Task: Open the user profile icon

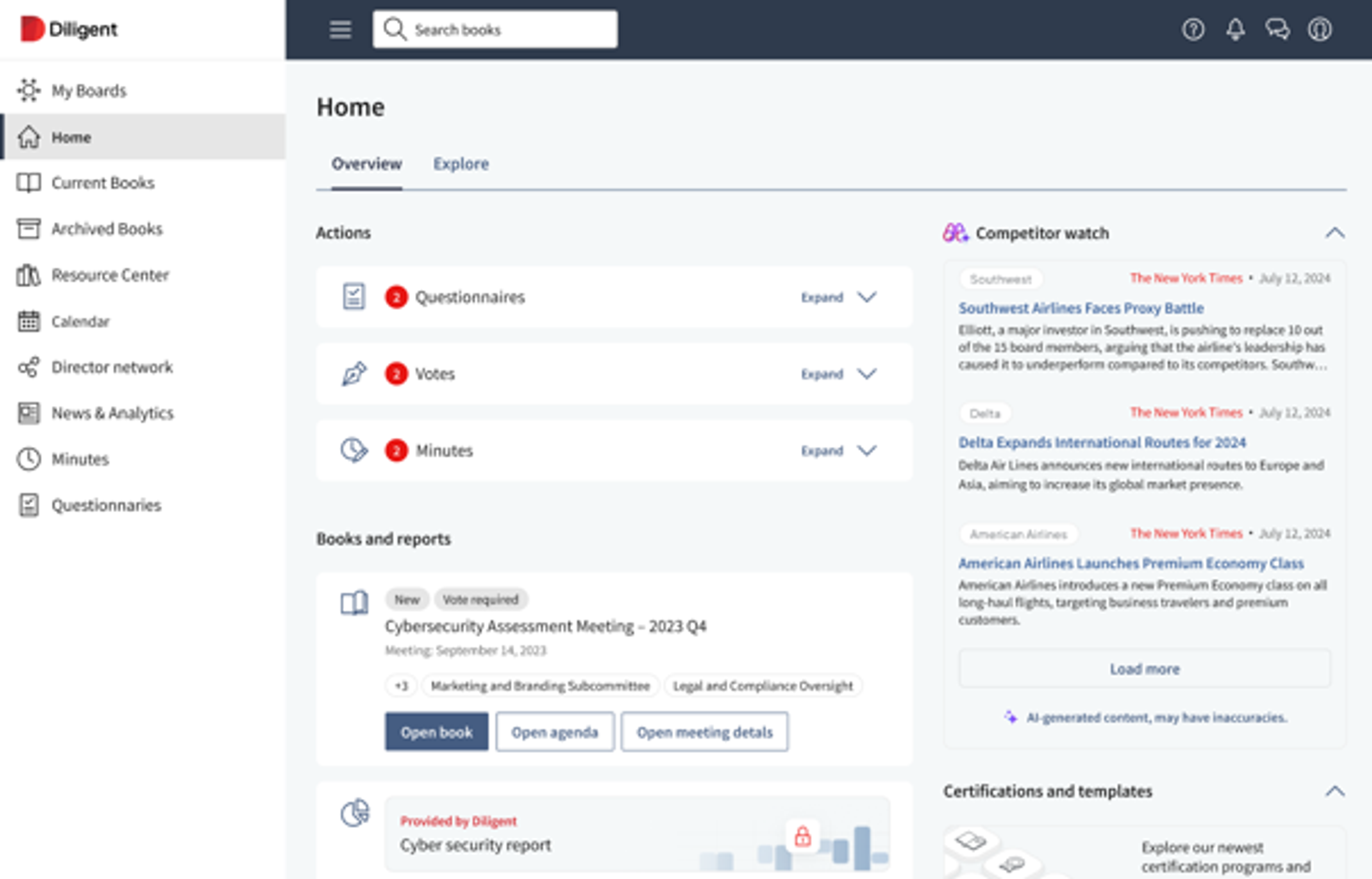Action: tap(1319, 29)
